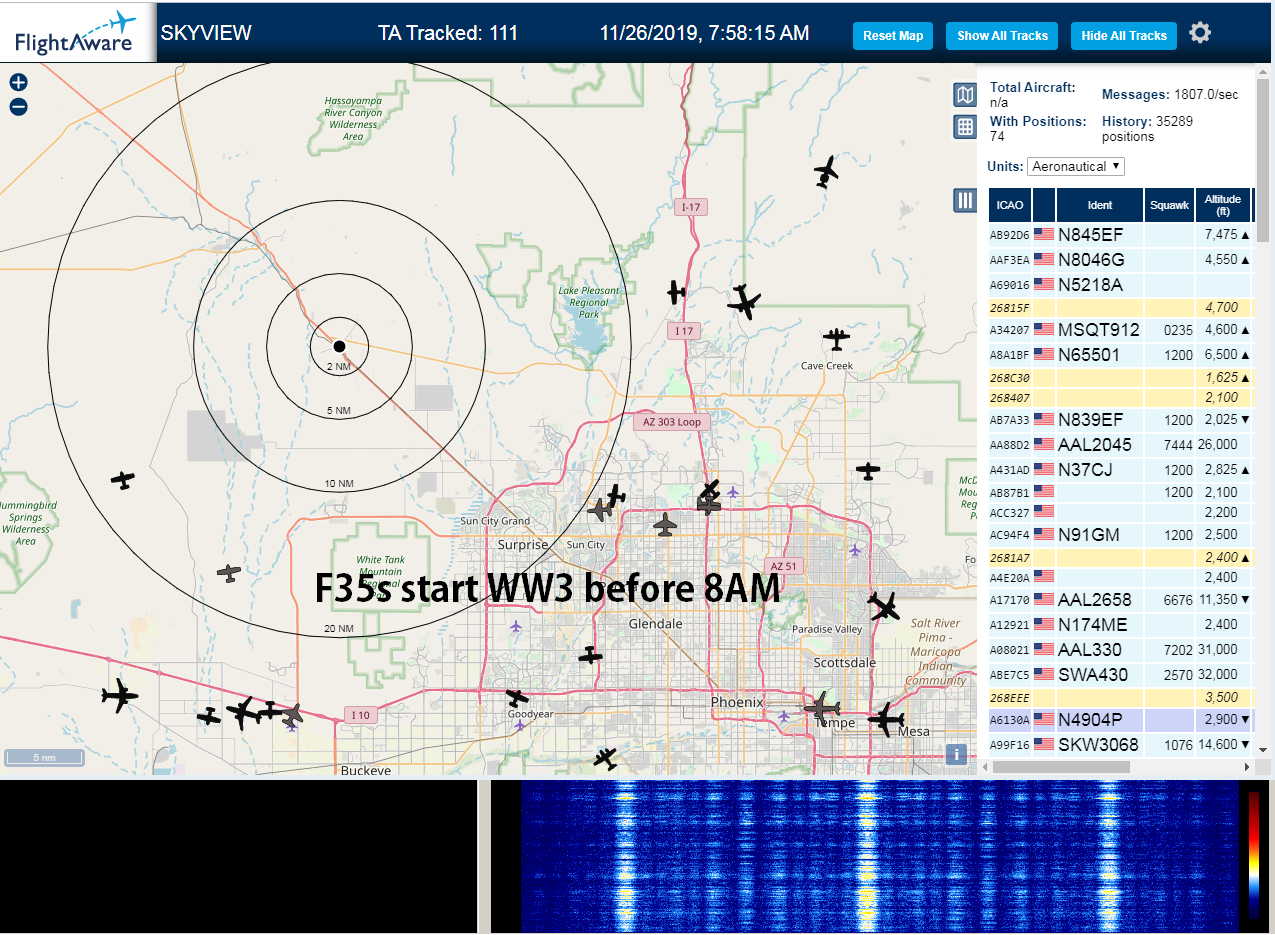This screenshot has width=1275, height=935.
Task: Select aircraft icon near Cave Creek
Action: [836, 339]
